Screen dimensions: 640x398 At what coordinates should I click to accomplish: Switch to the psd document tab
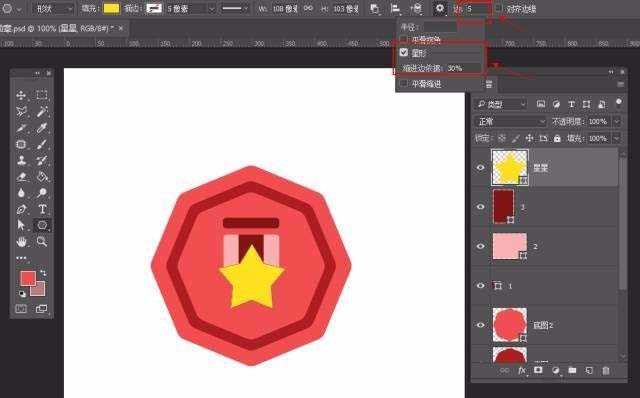(x=61, y=29)
